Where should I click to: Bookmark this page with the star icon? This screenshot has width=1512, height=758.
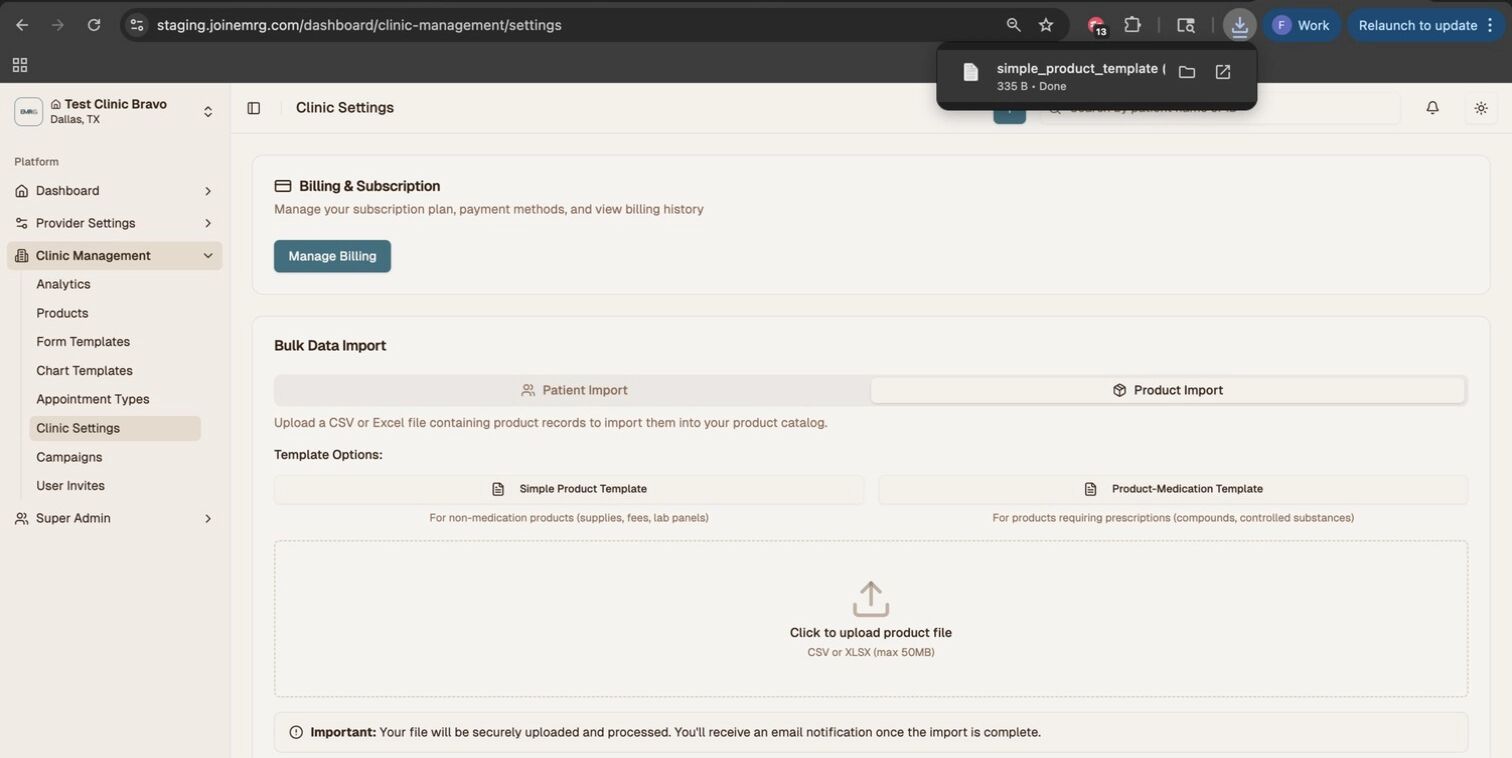pyautogui.click(x=1046, y=25)
